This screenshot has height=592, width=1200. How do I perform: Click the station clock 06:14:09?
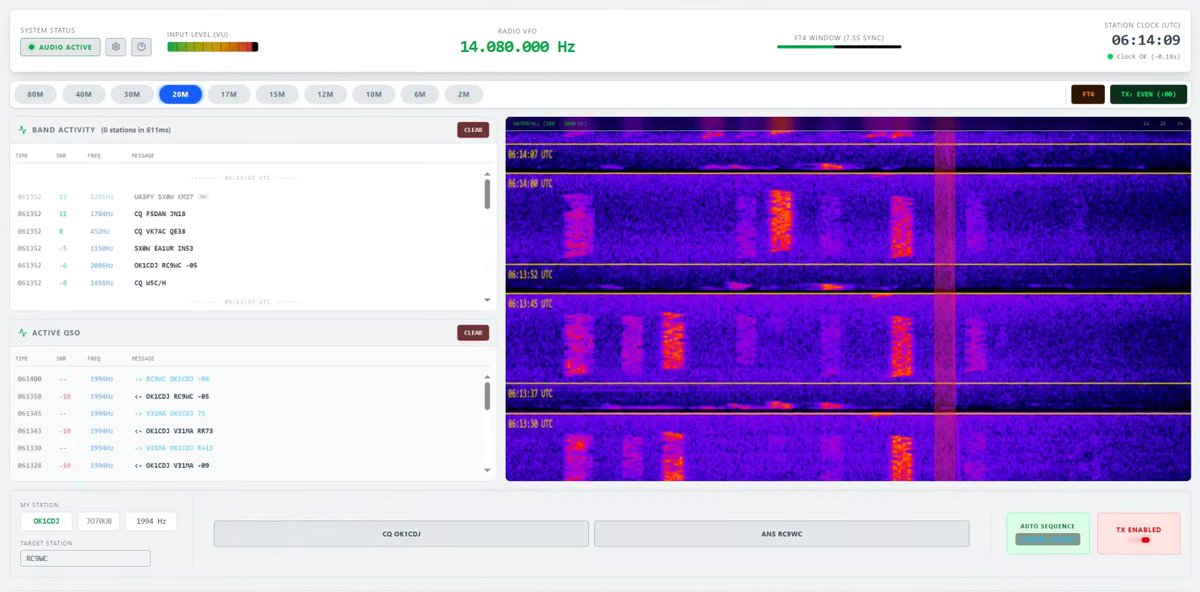coord(1148,40)
